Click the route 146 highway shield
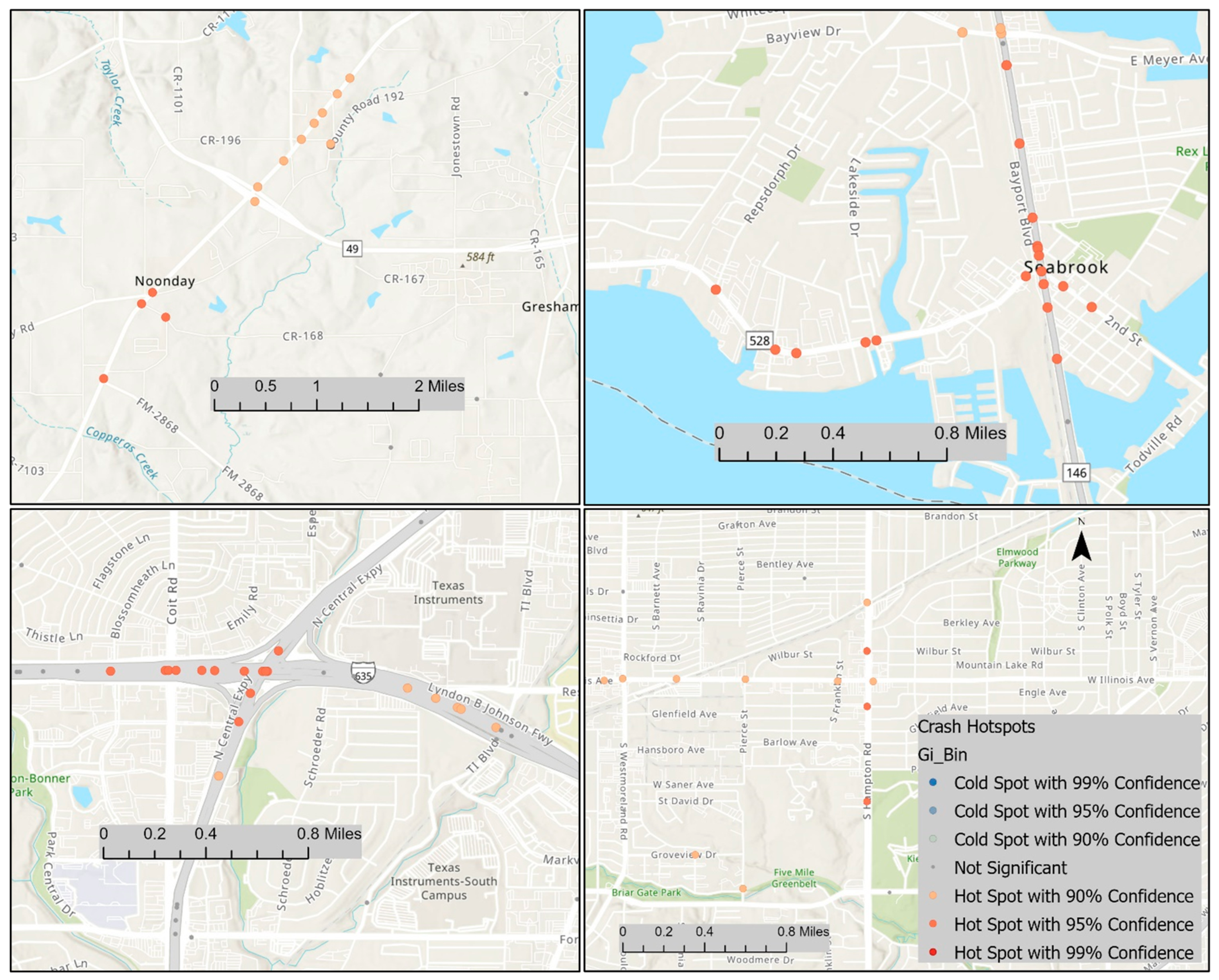The image size is (1219, 980). [1076, 473]
